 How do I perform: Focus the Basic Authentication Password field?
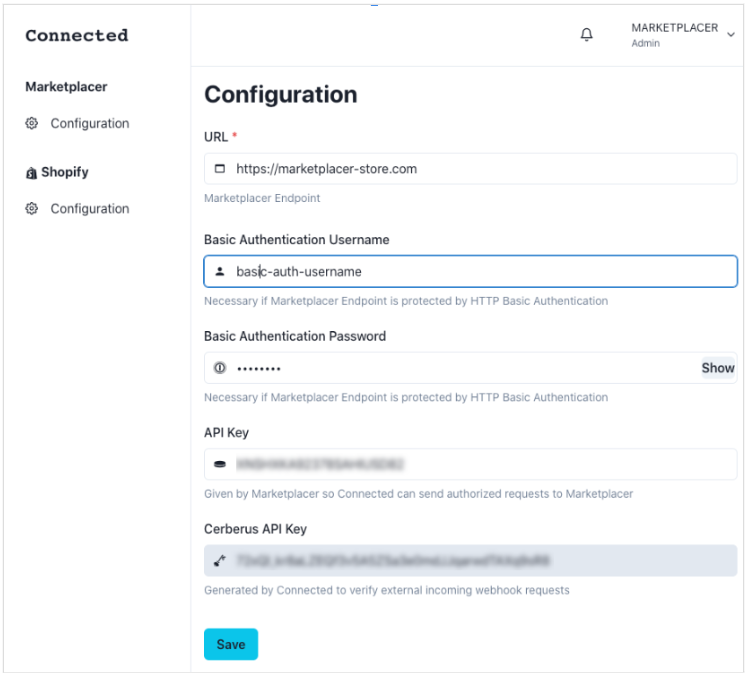click(471, 368)
